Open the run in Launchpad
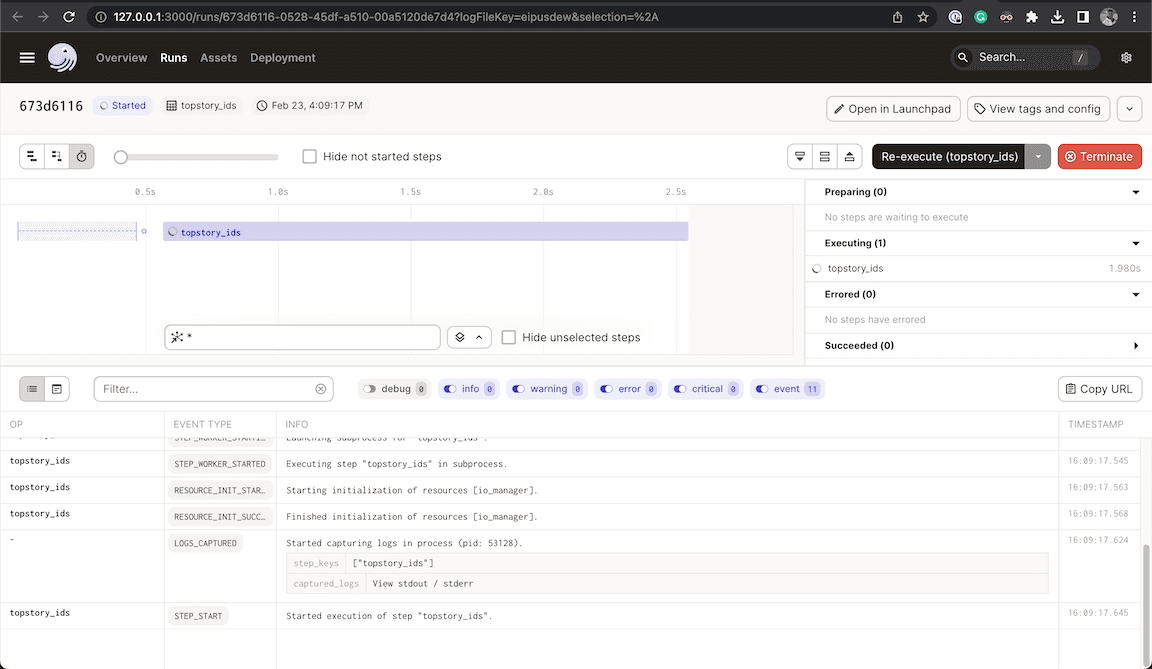Viewport: 1152px width, 669px height. tap(893, 108)
